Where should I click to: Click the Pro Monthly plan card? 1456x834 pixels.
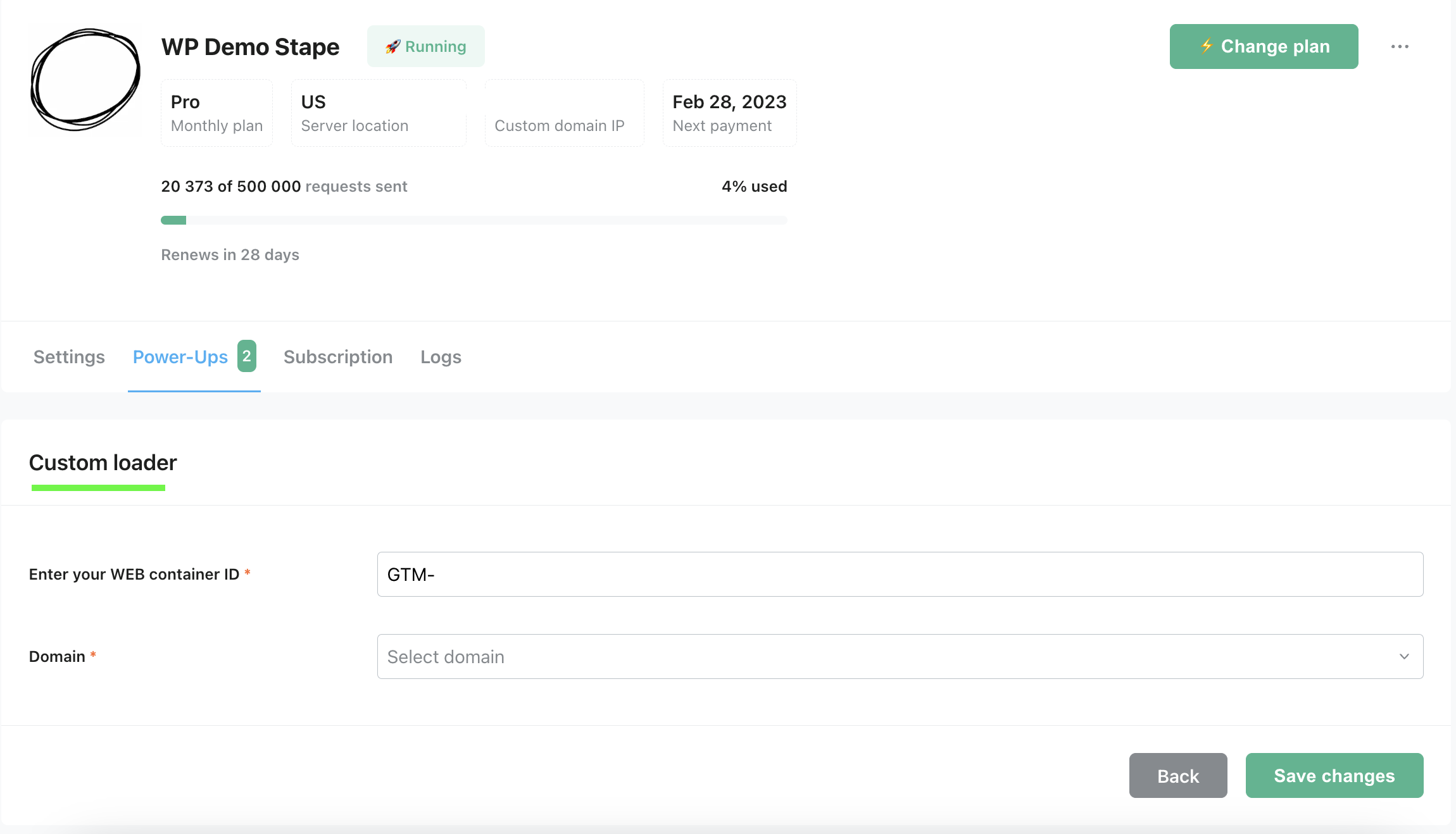(x=217, y=113)
